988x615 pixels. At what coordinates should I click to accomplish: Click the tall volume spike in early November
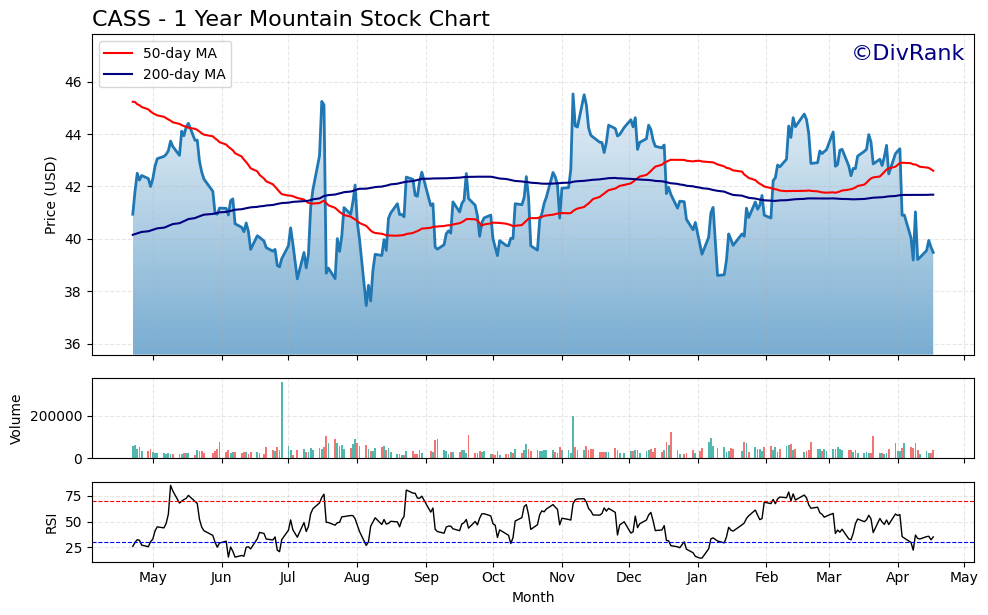point(573,437)
